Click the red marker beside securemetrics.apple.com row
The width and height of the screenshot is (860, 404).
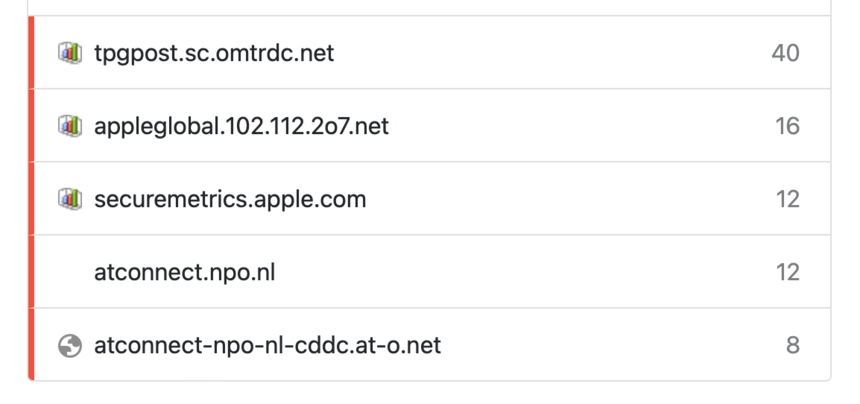coord(31,198)
